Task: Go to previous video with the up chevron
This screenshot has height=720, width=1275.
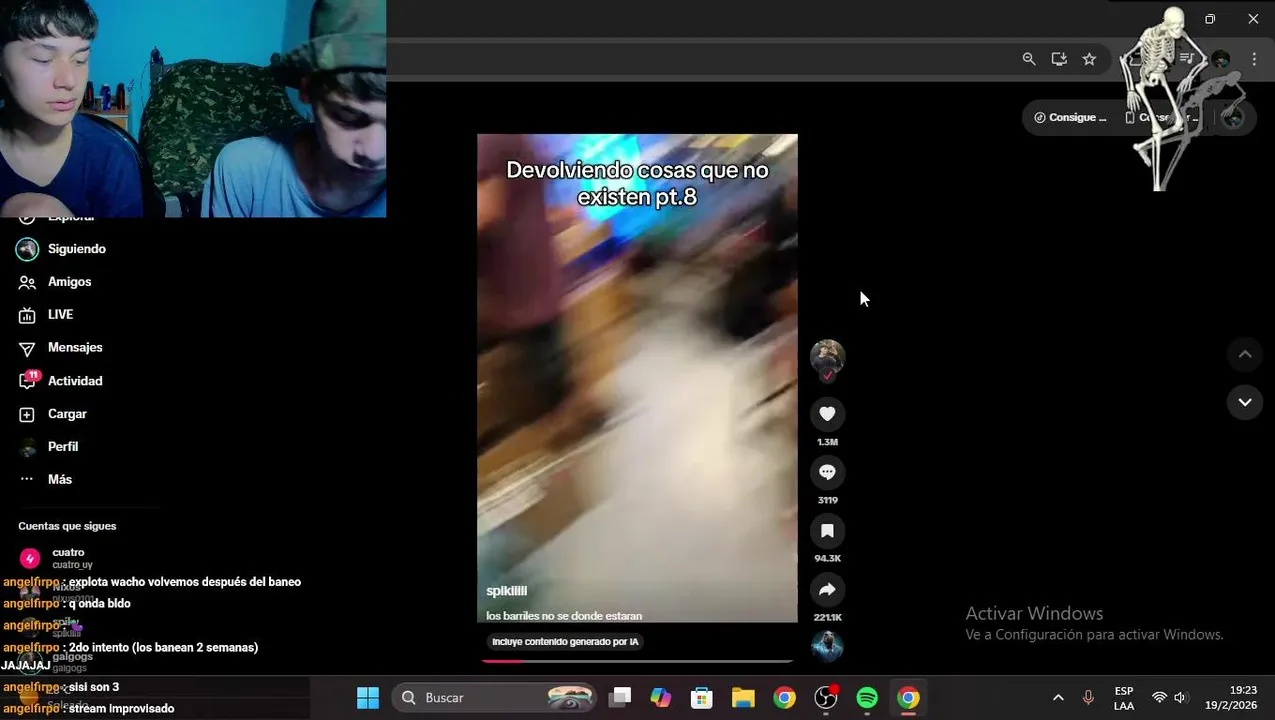Action: 1245,354
